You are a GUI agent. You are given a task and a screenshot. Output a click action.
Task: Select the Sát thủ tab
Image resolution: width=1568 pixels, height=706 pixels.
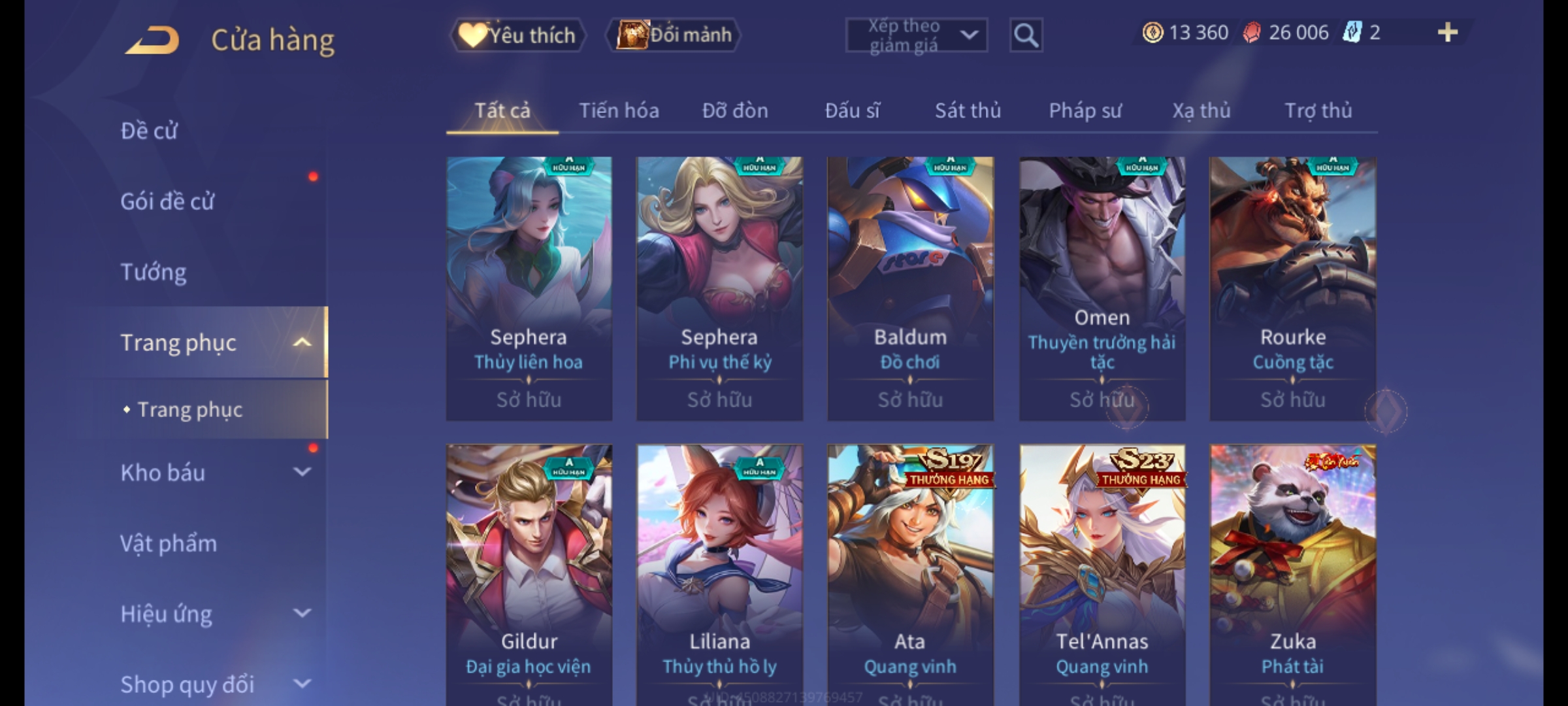tap(968, 110)
